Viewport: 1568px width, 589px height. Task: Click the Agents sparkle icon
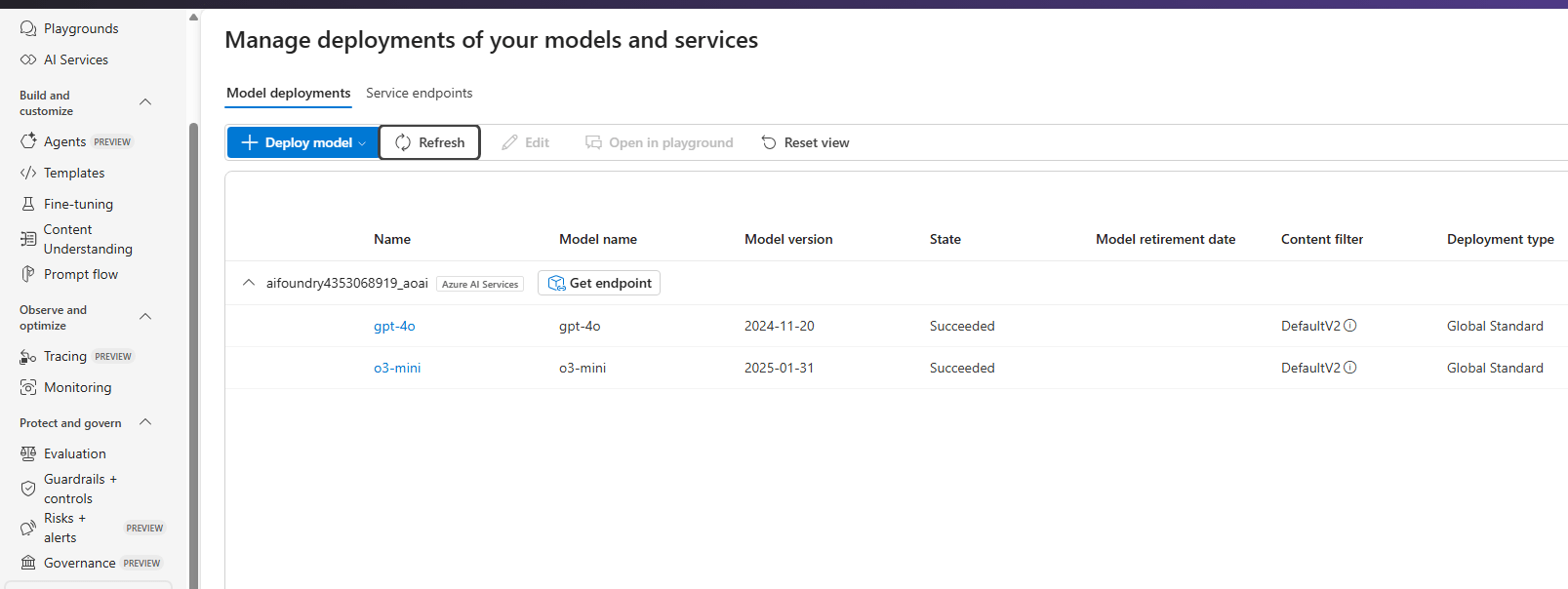tap(28, 141)
